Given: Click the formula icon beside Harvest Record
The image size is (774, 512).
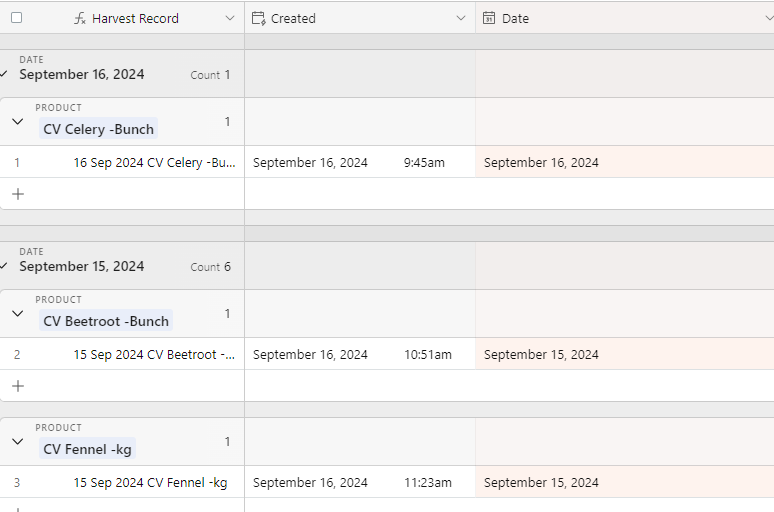Looking at the screenshot, I should 80,19.
